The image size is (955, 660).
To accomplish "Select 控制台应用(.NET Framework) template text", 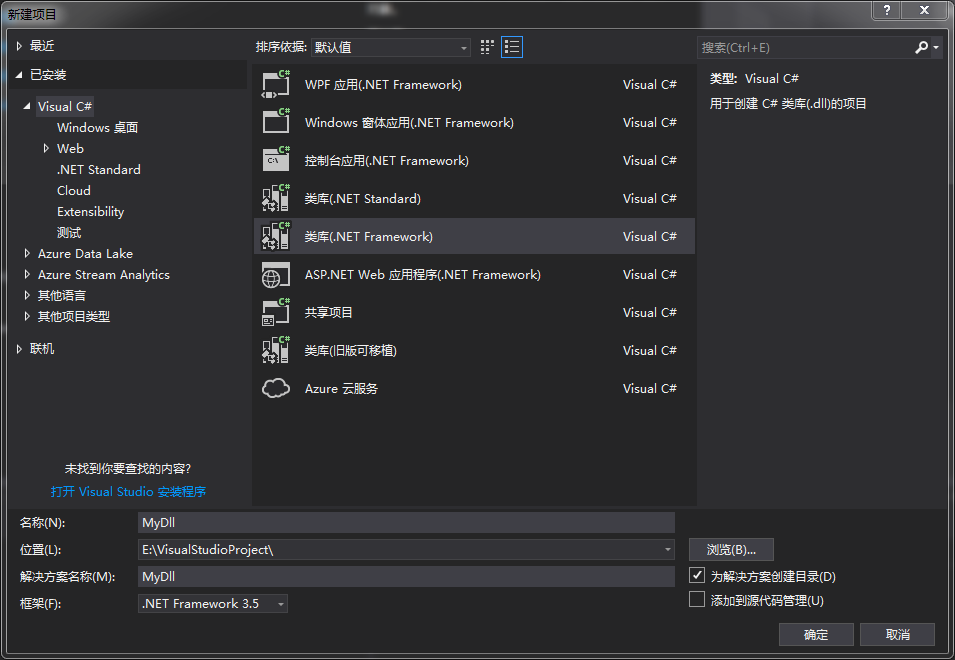I will (x=387, y=161).
